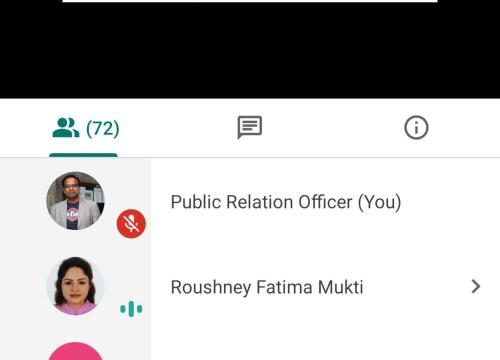Viewport: 500px width, 360px height.
Task: Open the participants tab people icon
Action: (x=66, y=128)
